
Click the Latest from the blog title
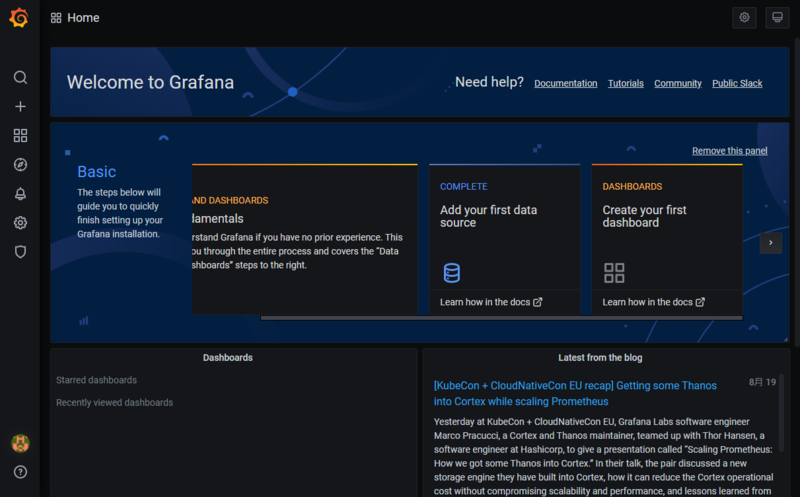point(600,358)
